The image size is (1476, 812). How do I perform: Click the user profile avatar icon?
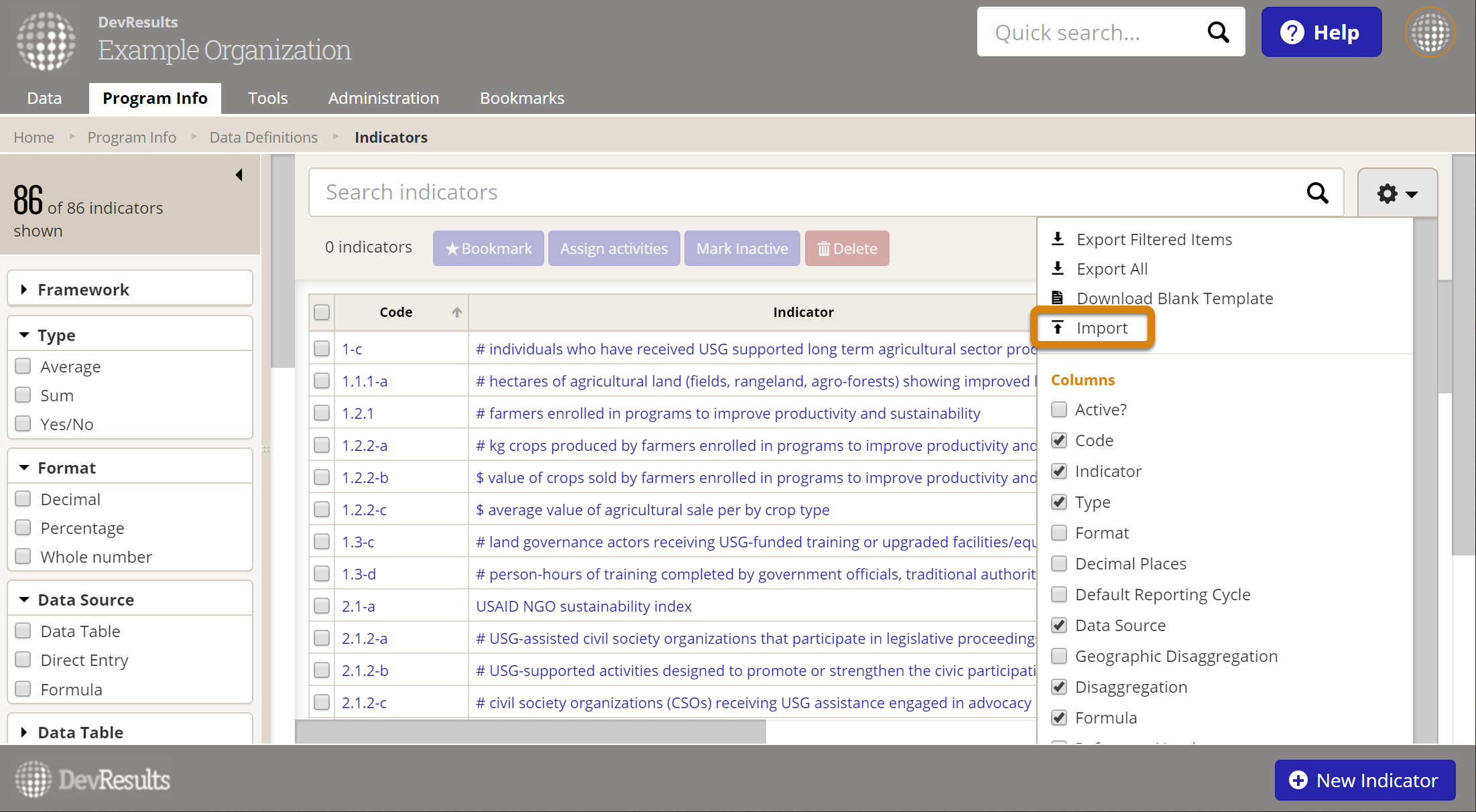(1430, 32)
